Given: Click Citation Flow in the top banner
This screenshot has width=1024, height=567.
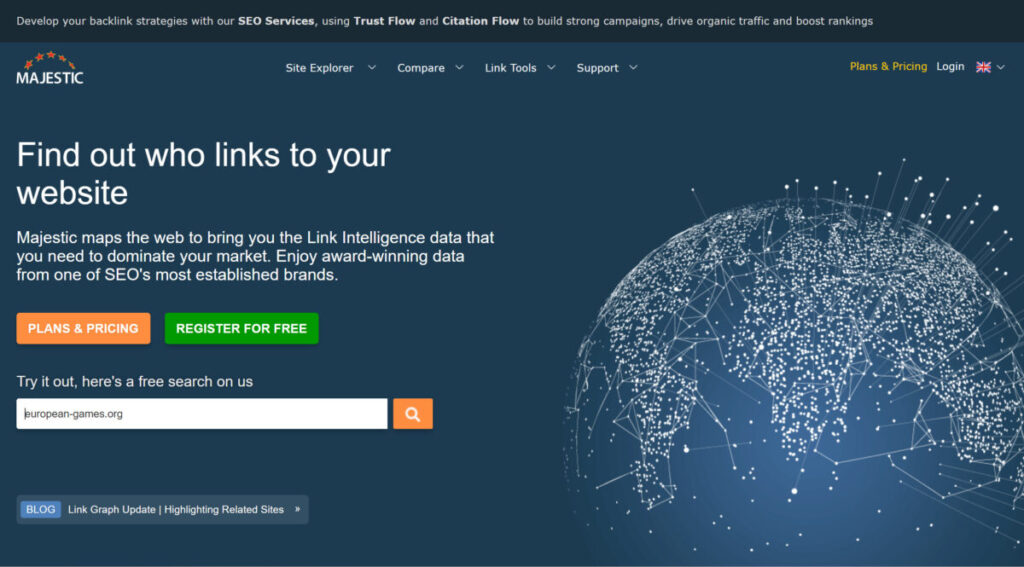Looking at the screenshot, I should tap(480, 21).
